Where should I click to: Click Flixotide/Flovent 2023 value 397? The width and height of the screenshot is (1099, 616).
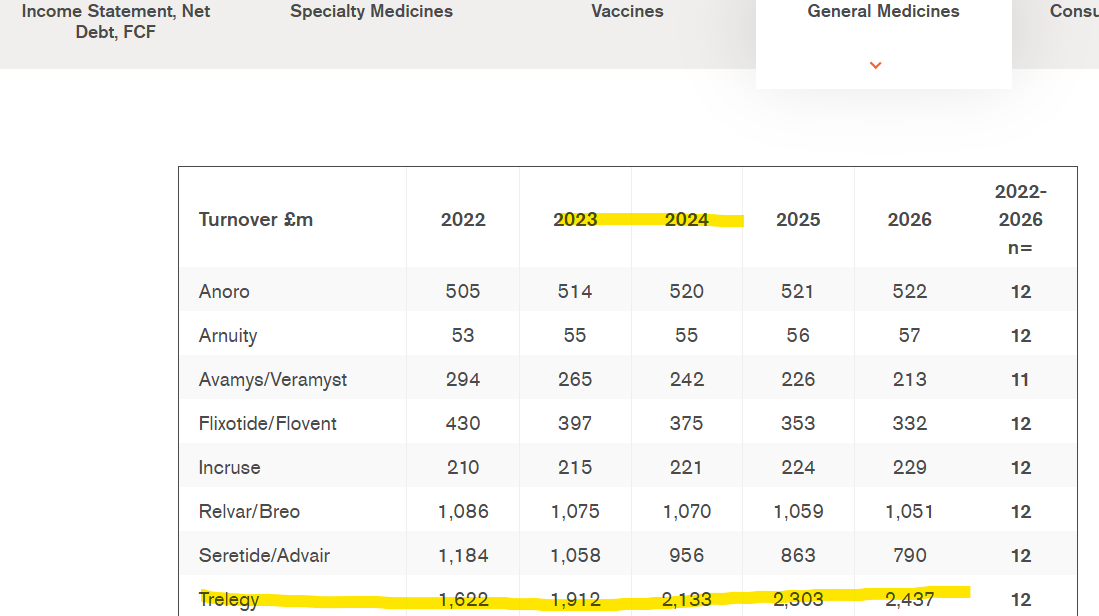pos(575,423)
